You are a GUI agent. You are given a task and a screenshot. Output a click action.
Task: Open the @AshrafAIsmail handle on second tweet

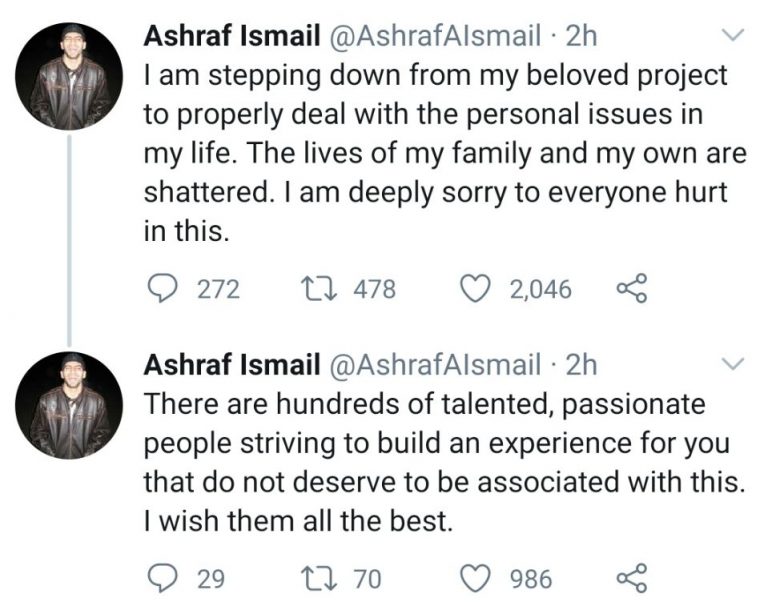point(437,365)
